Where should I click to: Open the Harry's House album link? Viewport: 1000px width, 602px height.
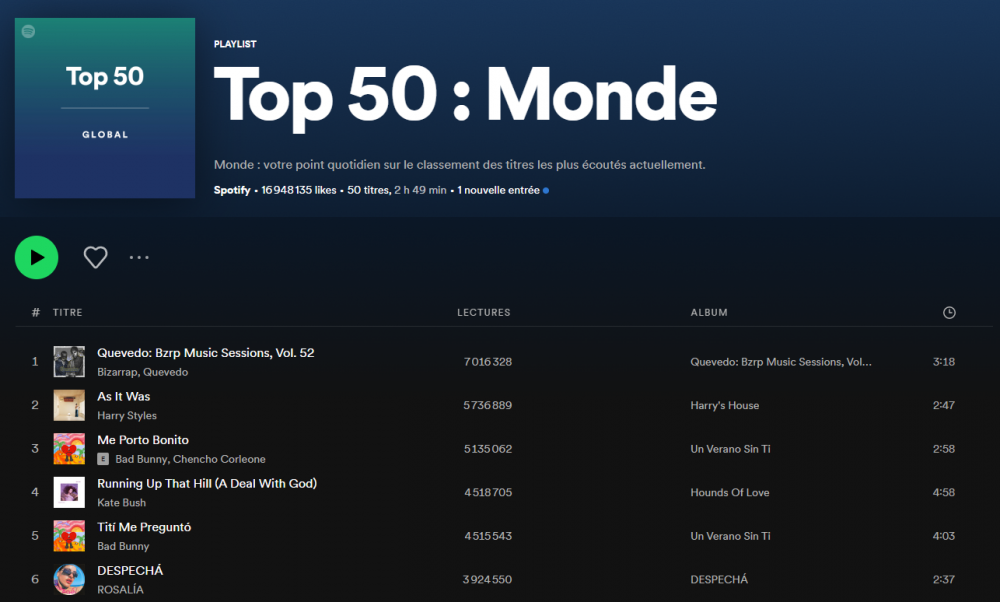point(724,406)
